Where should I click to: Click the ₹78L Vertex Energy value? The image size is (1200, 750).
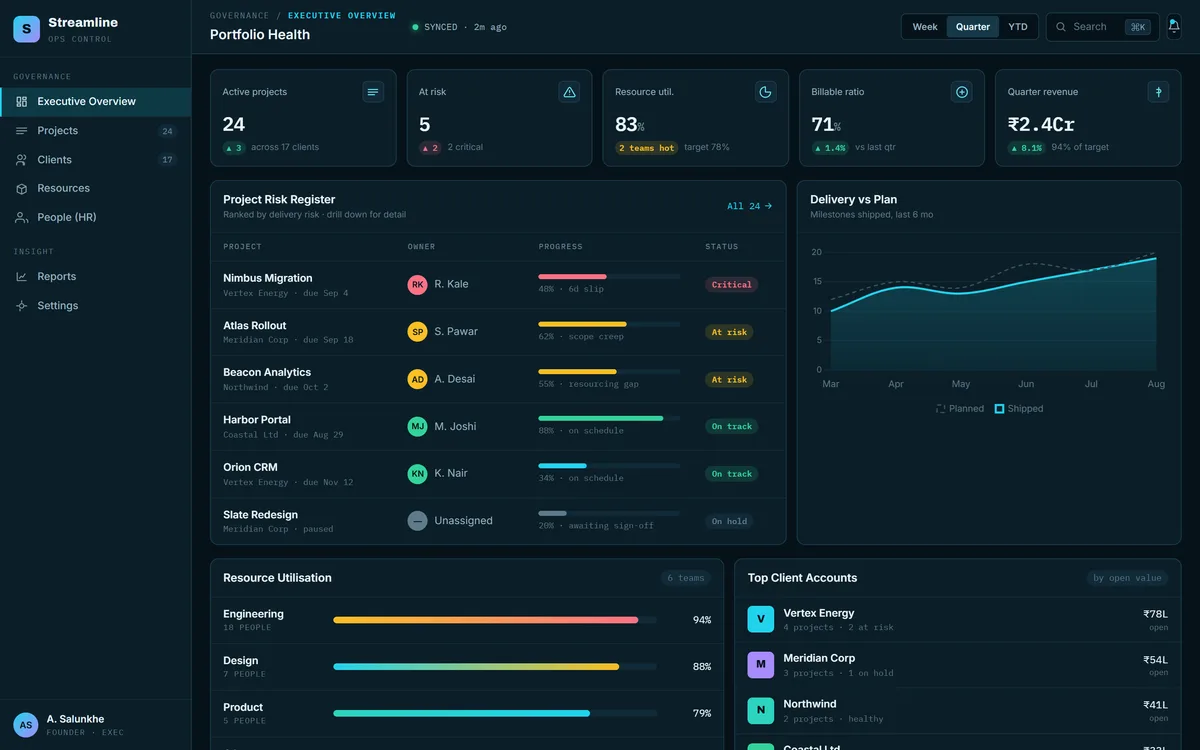tap(1155, 614)
